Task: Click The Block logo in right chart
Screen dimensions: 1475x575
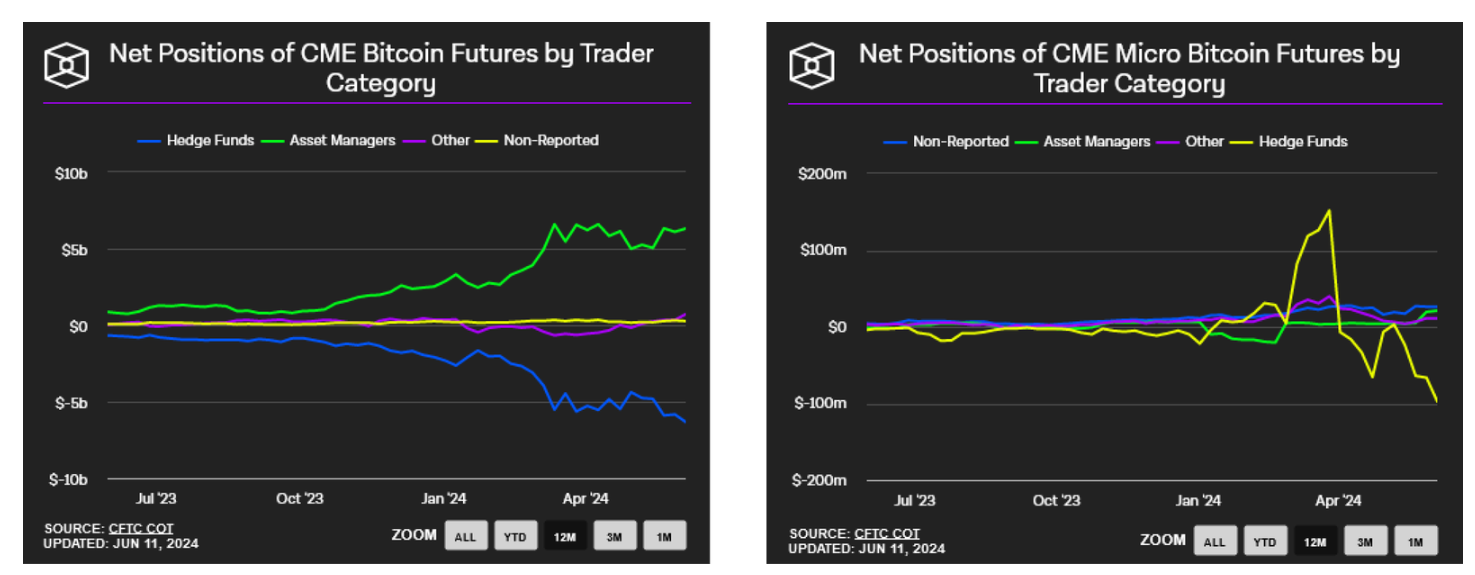Action: pos(811,65)
